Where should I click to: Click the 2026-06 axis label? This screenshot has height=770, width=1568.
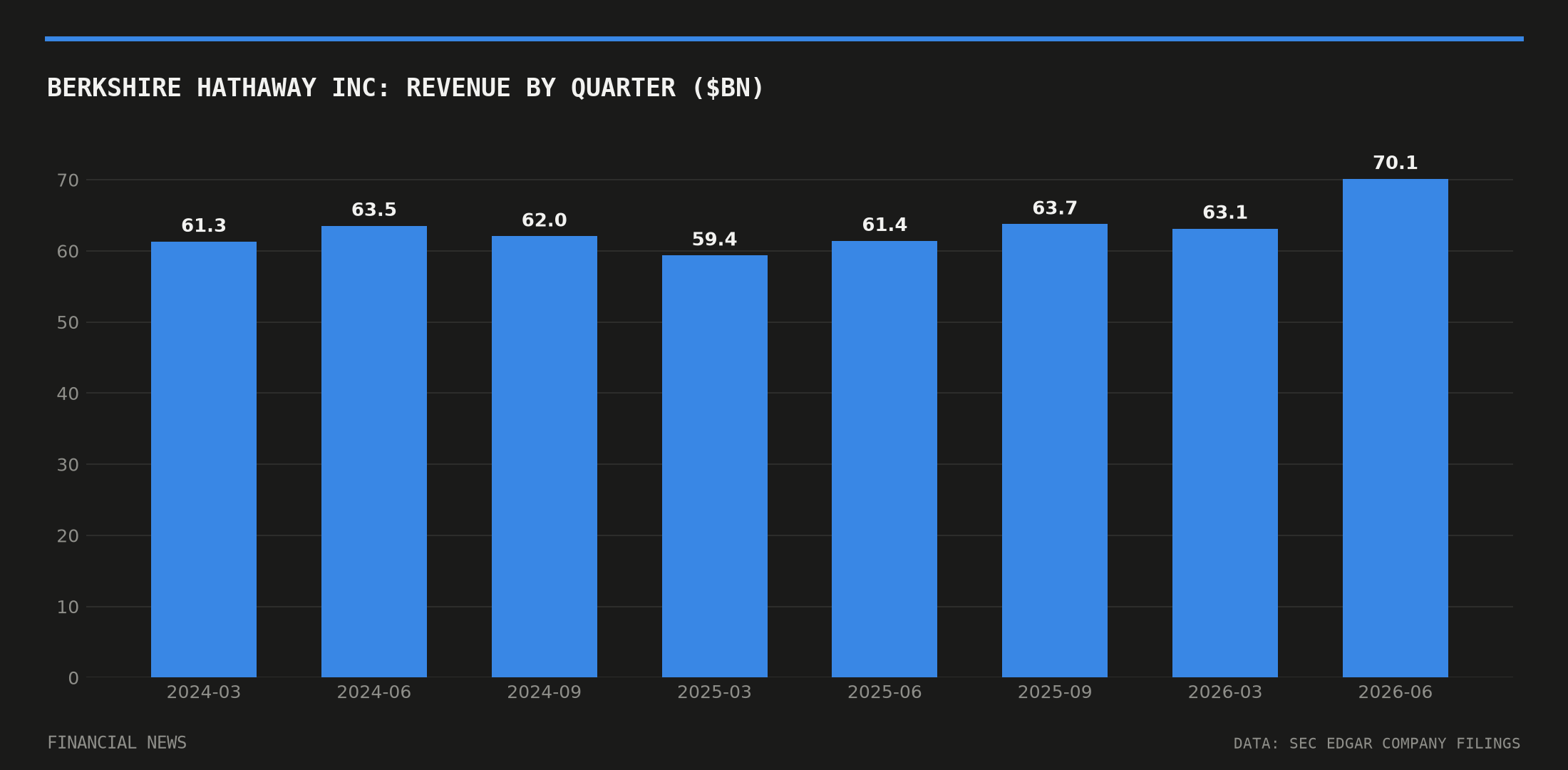(1396, 692)
